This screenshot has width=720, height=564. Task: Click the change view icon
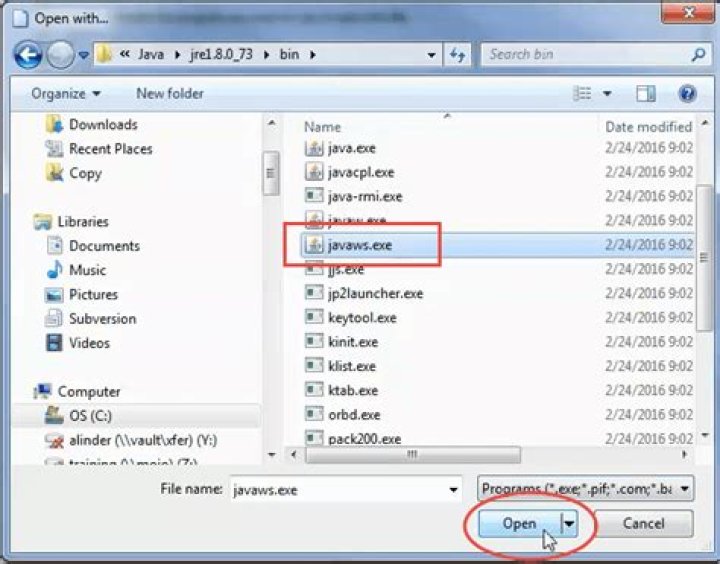(583, 93)
